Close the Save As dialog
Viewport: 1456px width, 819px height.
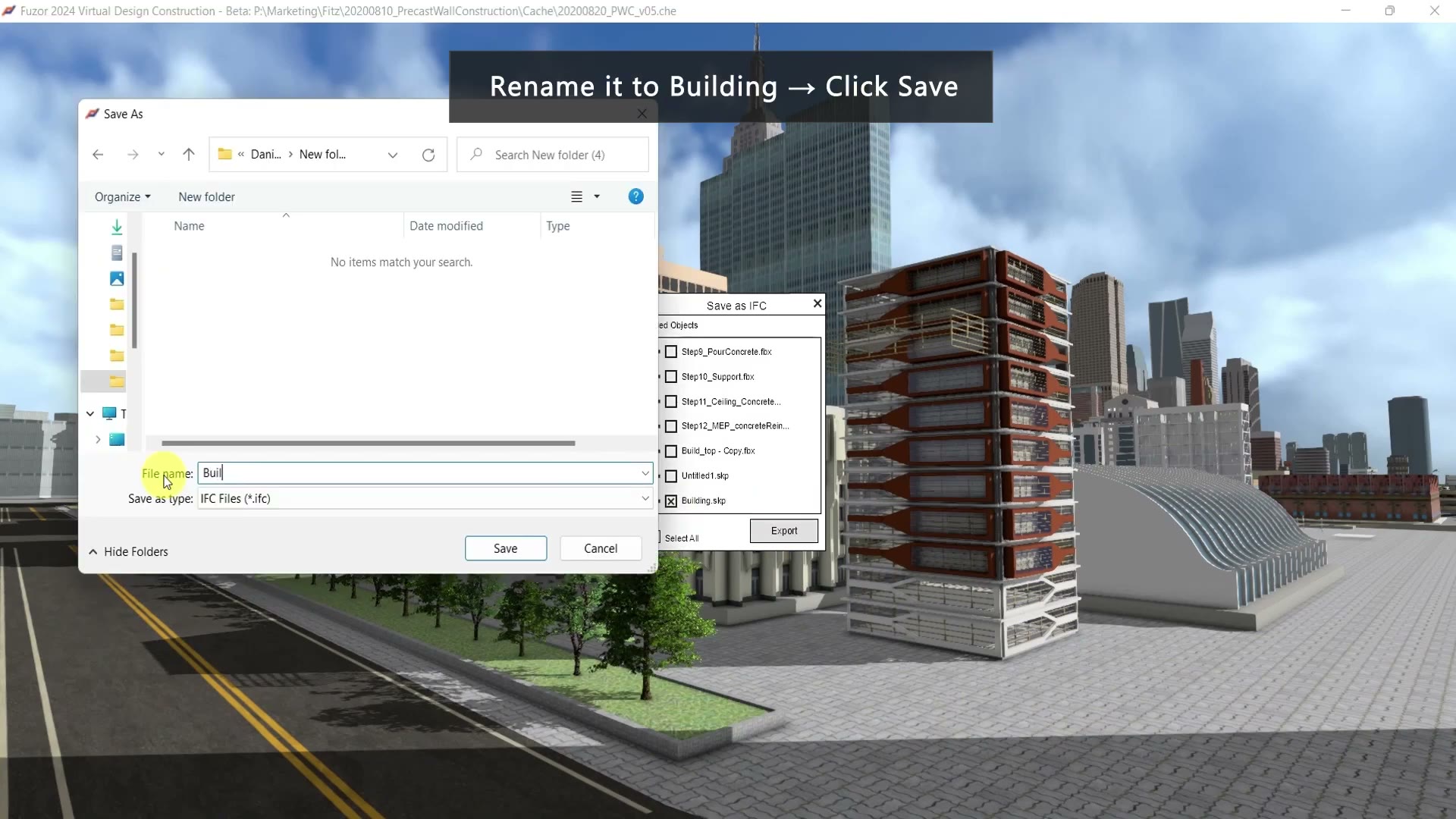click(642, 114)
